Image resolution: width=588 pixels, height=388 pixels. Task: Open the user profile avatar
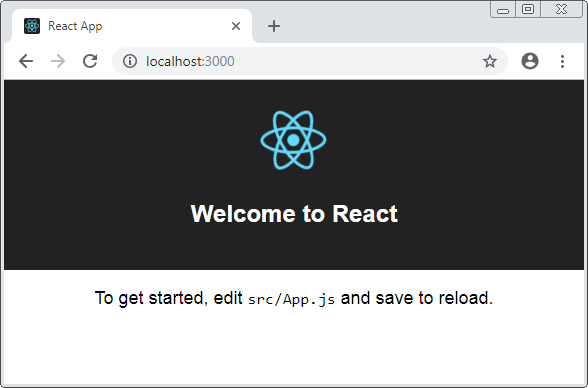point(530,61)
